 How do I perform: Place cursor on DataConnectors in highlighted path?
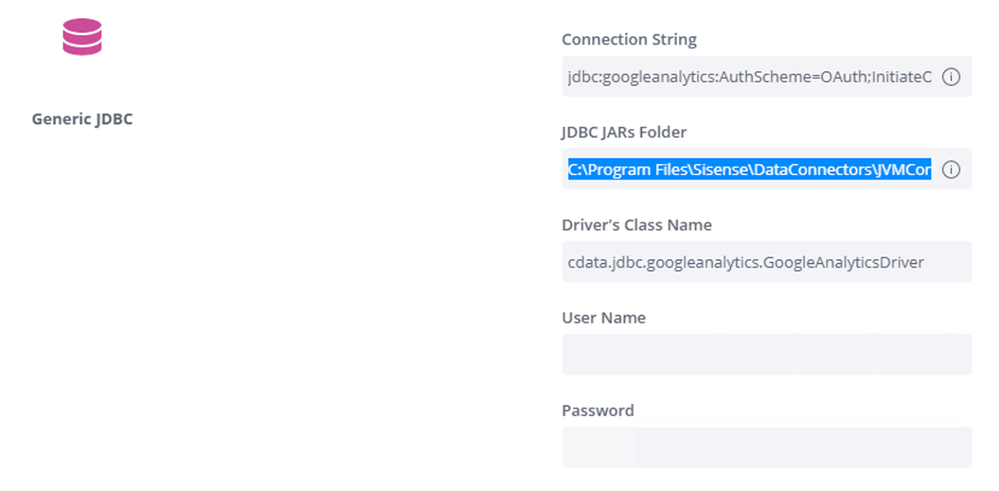(794, 170)
